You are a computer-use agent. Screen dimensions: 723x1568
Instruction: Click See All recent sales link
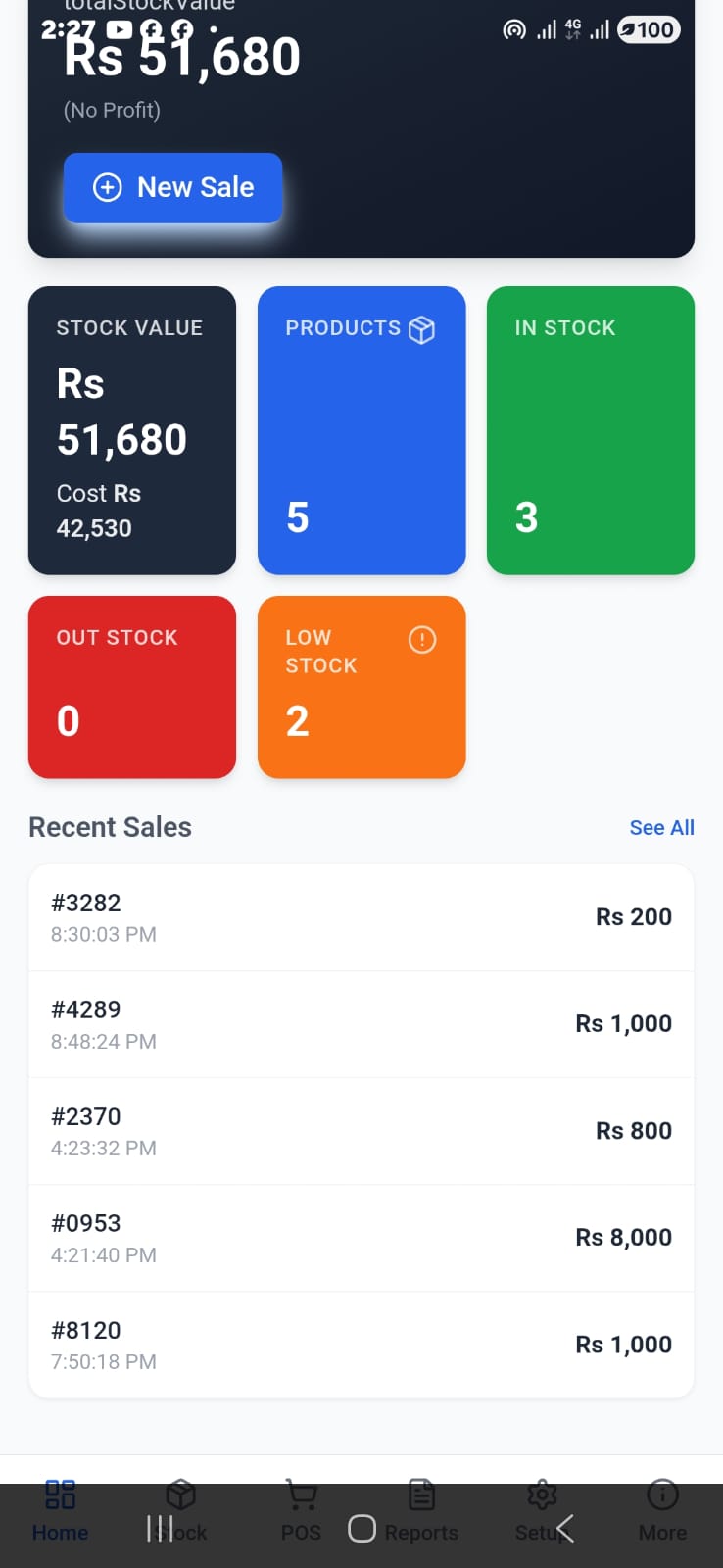point(661,828)
